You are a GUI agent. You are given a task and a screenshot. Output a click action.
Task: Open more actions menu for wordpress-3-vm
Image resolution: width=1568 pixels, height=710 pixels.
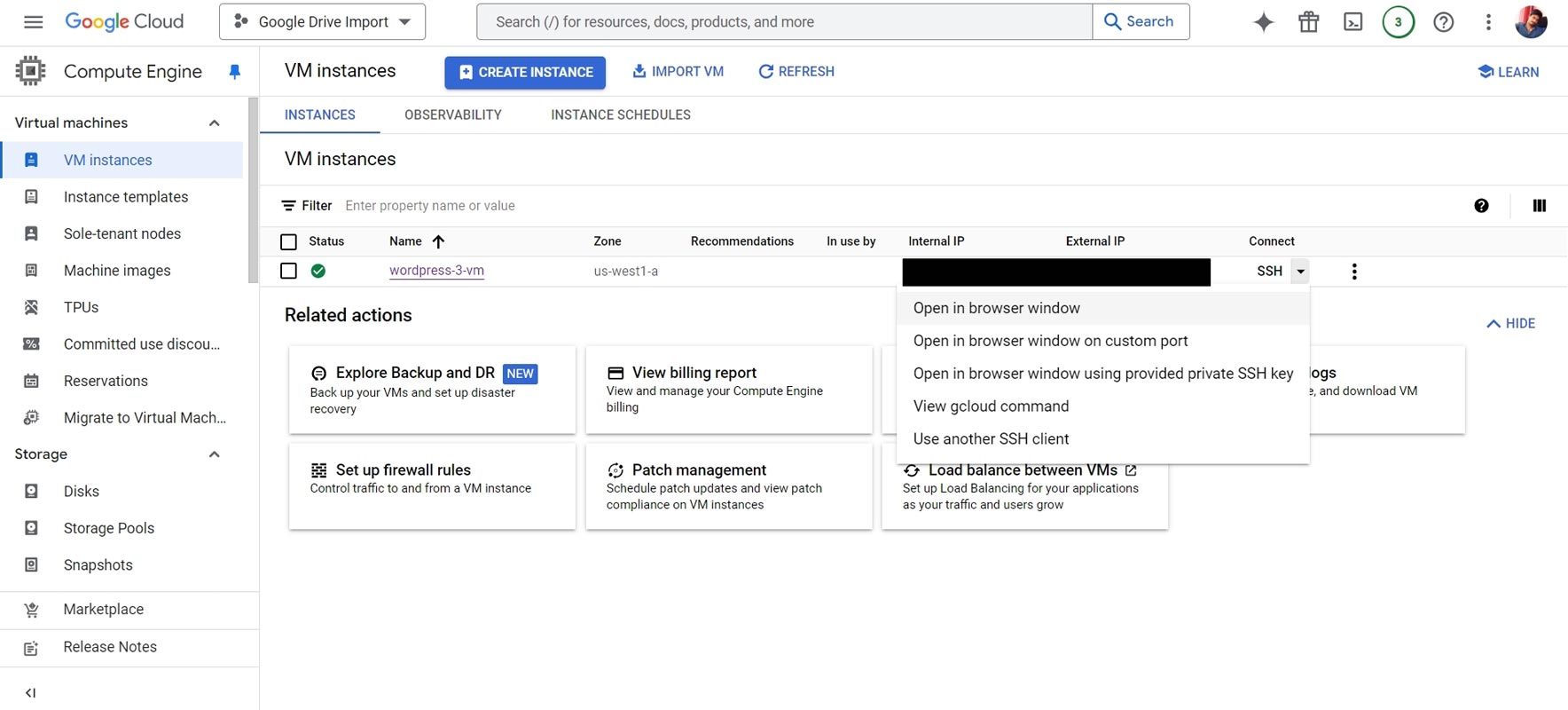point(1354,272)
